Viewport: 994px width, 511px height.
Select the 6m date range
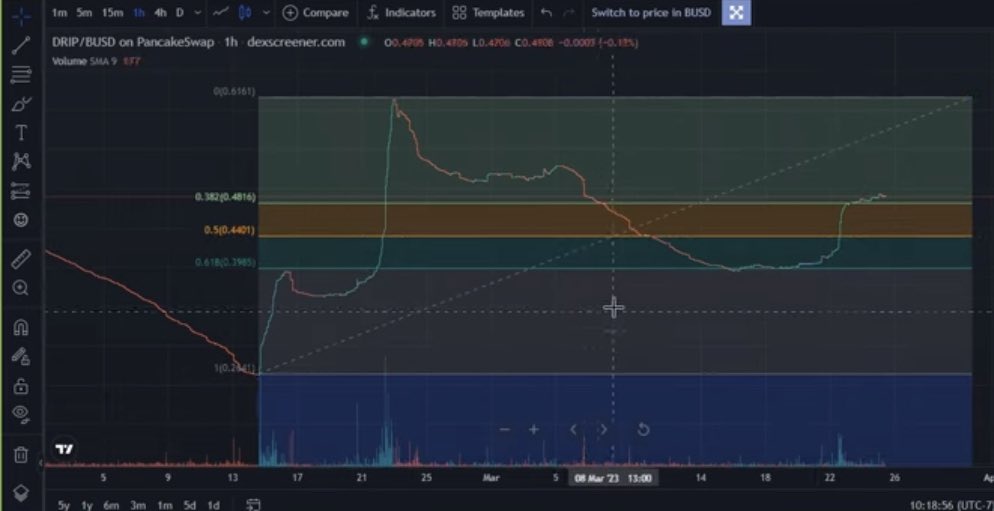(112, 505)
